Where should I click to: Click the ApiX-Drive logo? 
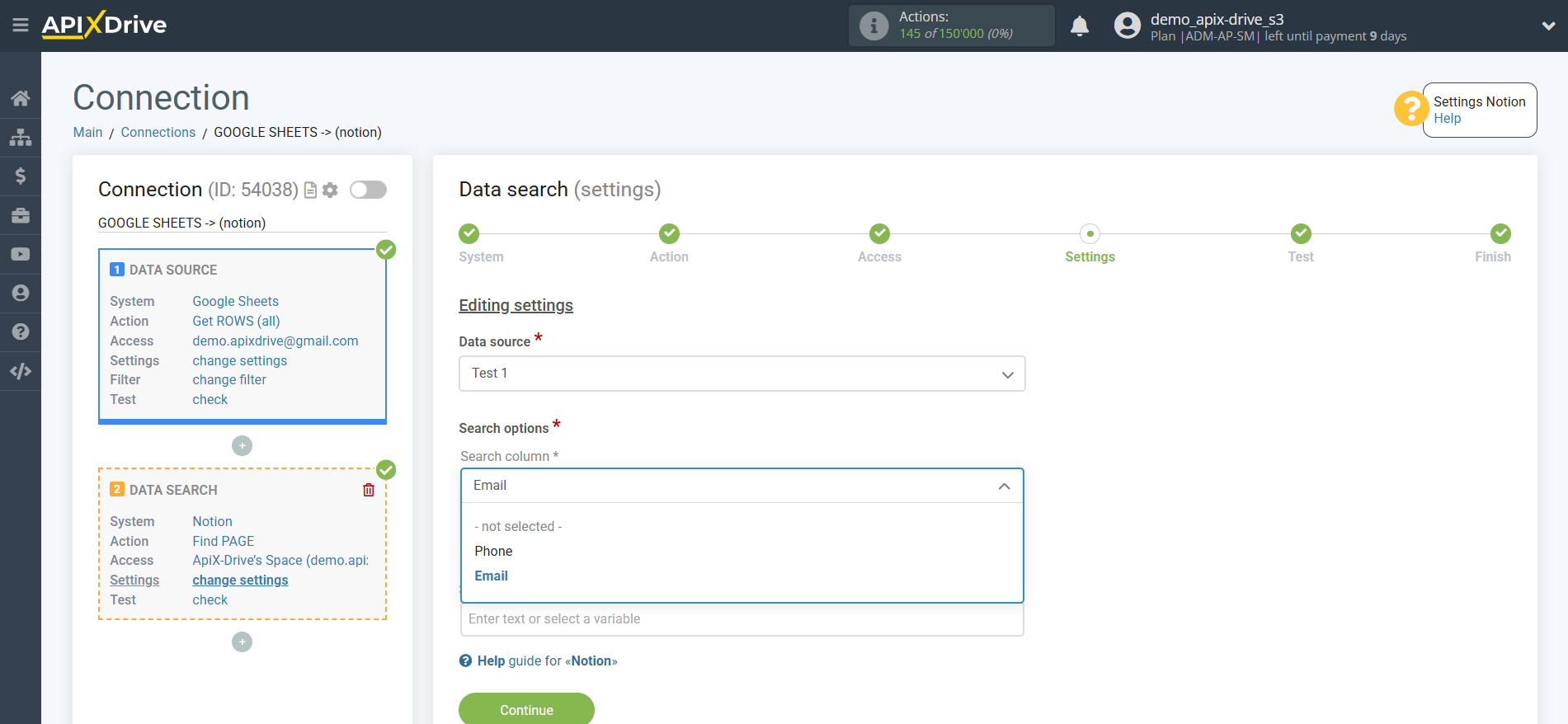pos(104,25)
